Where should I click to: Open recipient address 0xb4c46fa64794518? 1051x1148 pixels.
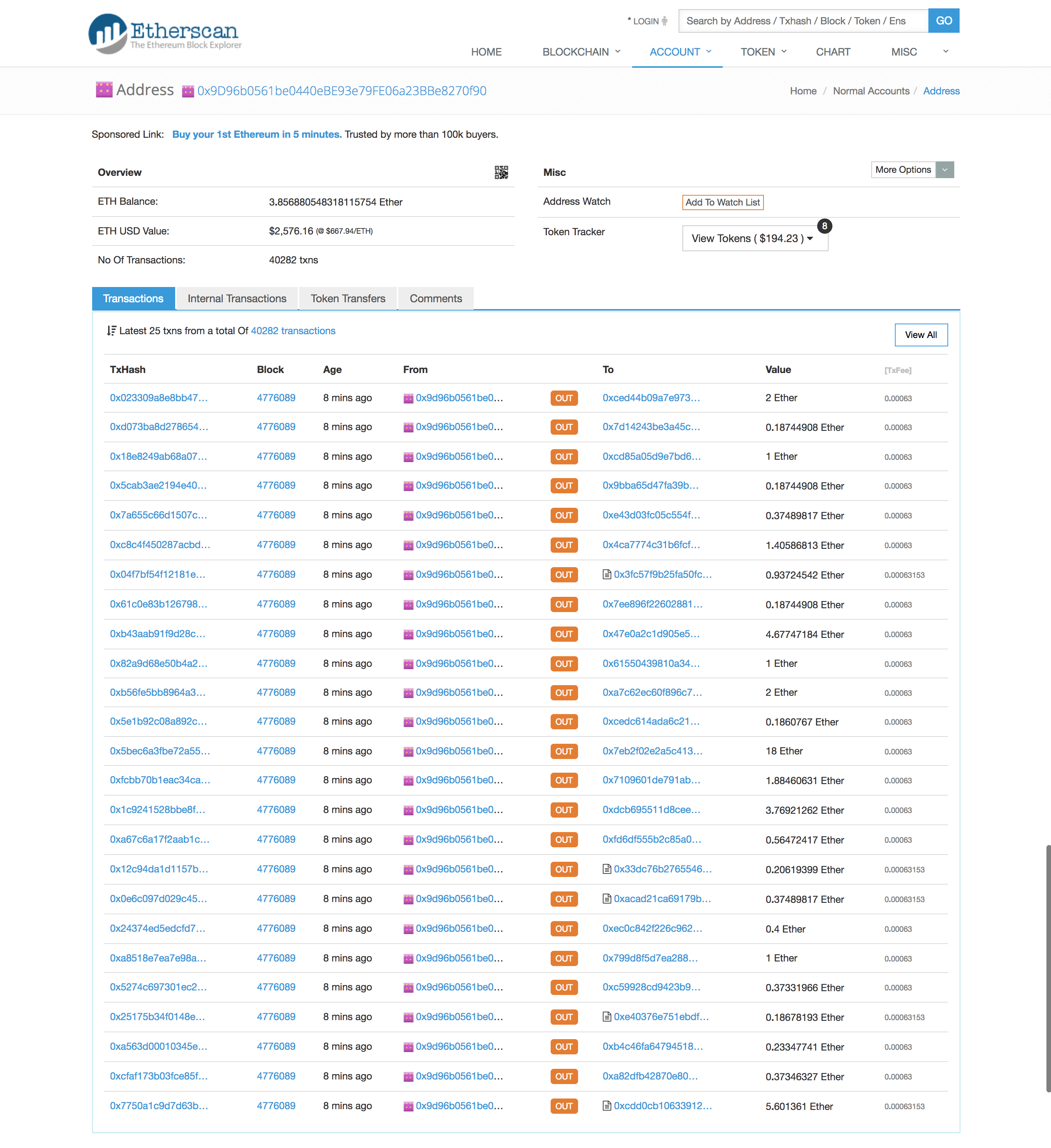[652, 1046]
